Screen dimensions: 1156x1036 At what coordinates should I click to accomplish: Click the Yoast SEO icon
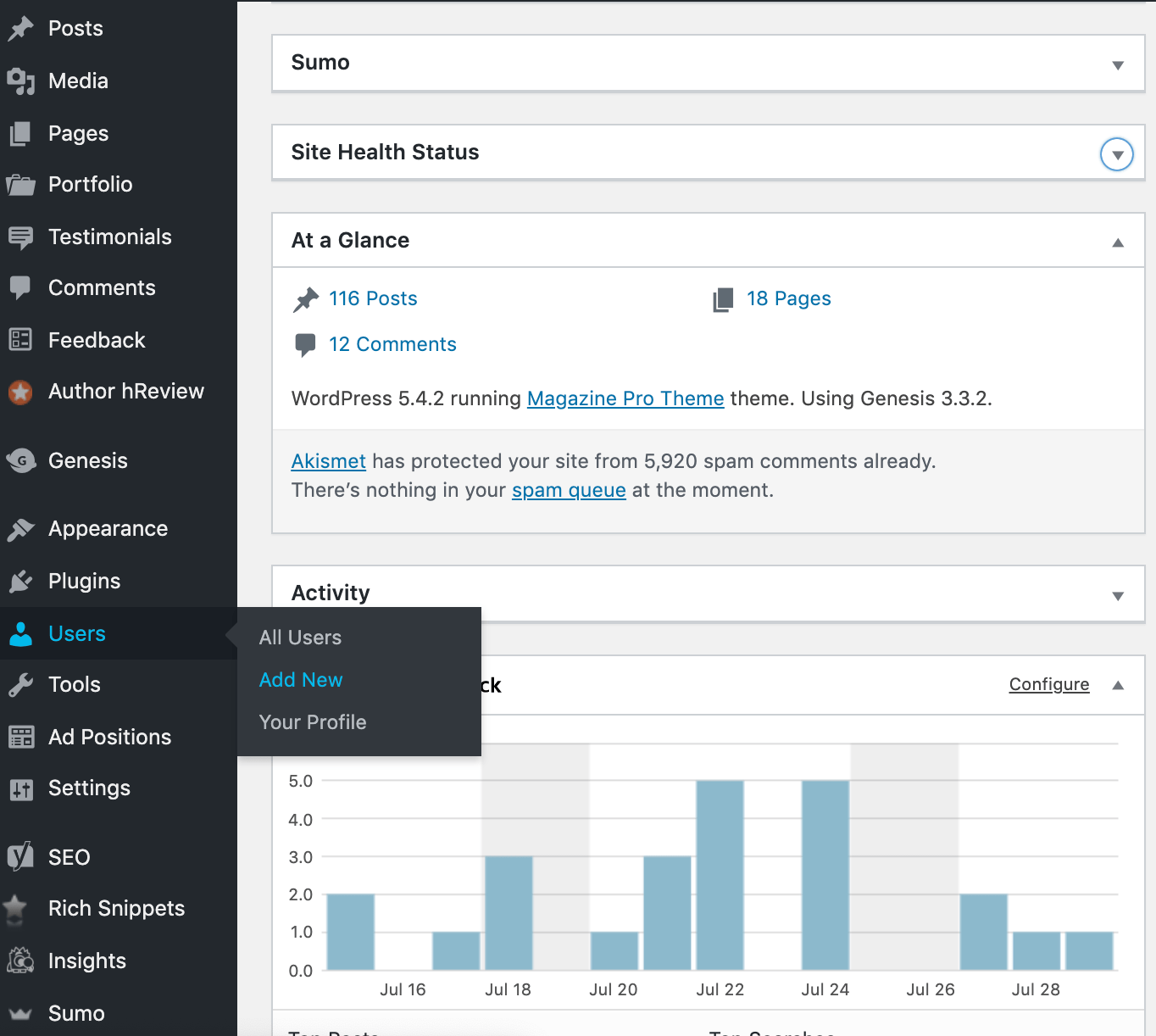pyautogui.click(x=20, y=857)
